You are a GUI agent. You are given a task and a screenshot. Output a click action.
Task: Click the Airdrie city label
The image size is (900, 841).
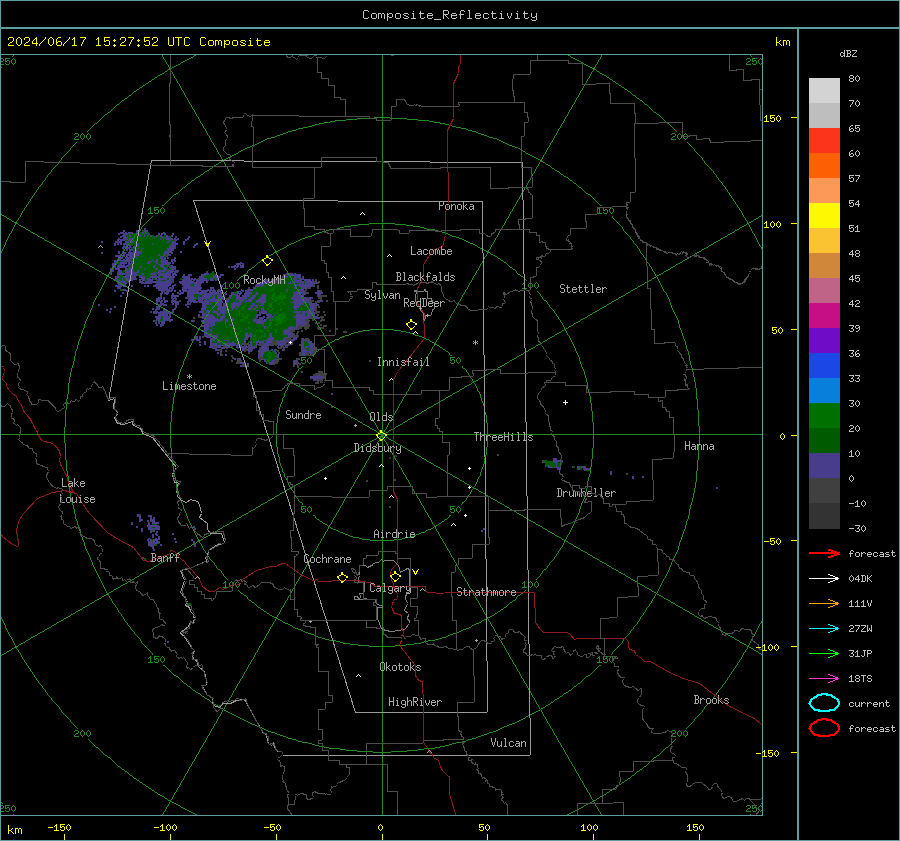click(x=394, y=534)
